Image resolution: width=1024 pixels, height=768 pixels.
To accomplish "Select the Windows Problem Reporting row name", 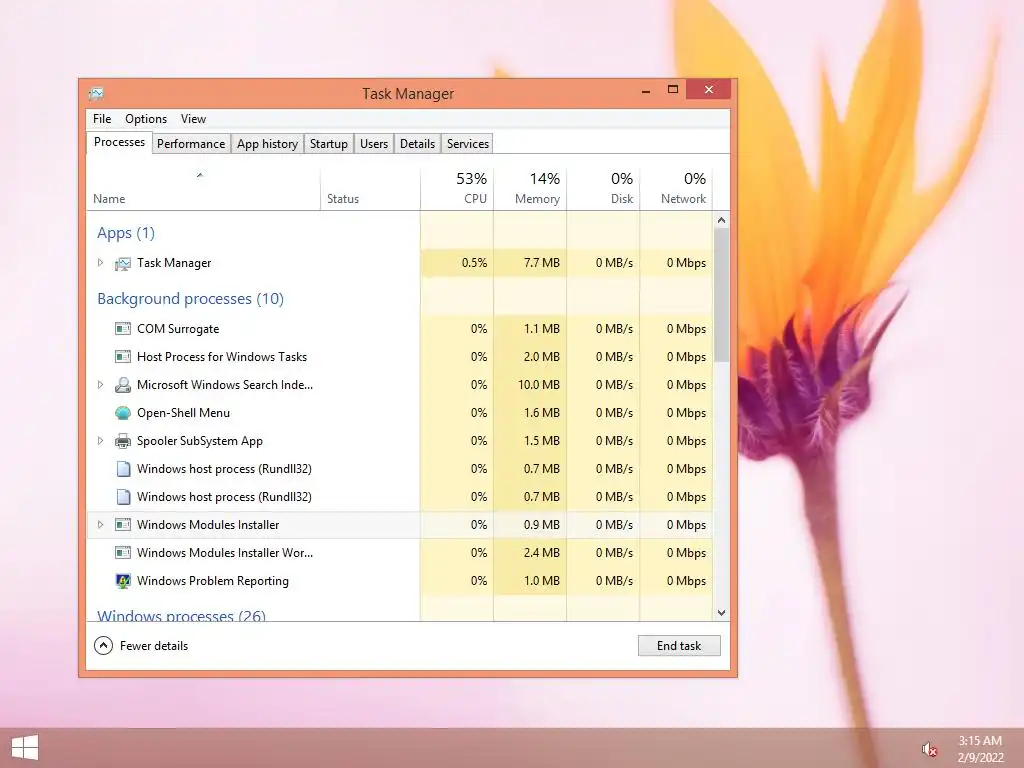I will click(x=213, y=581).
